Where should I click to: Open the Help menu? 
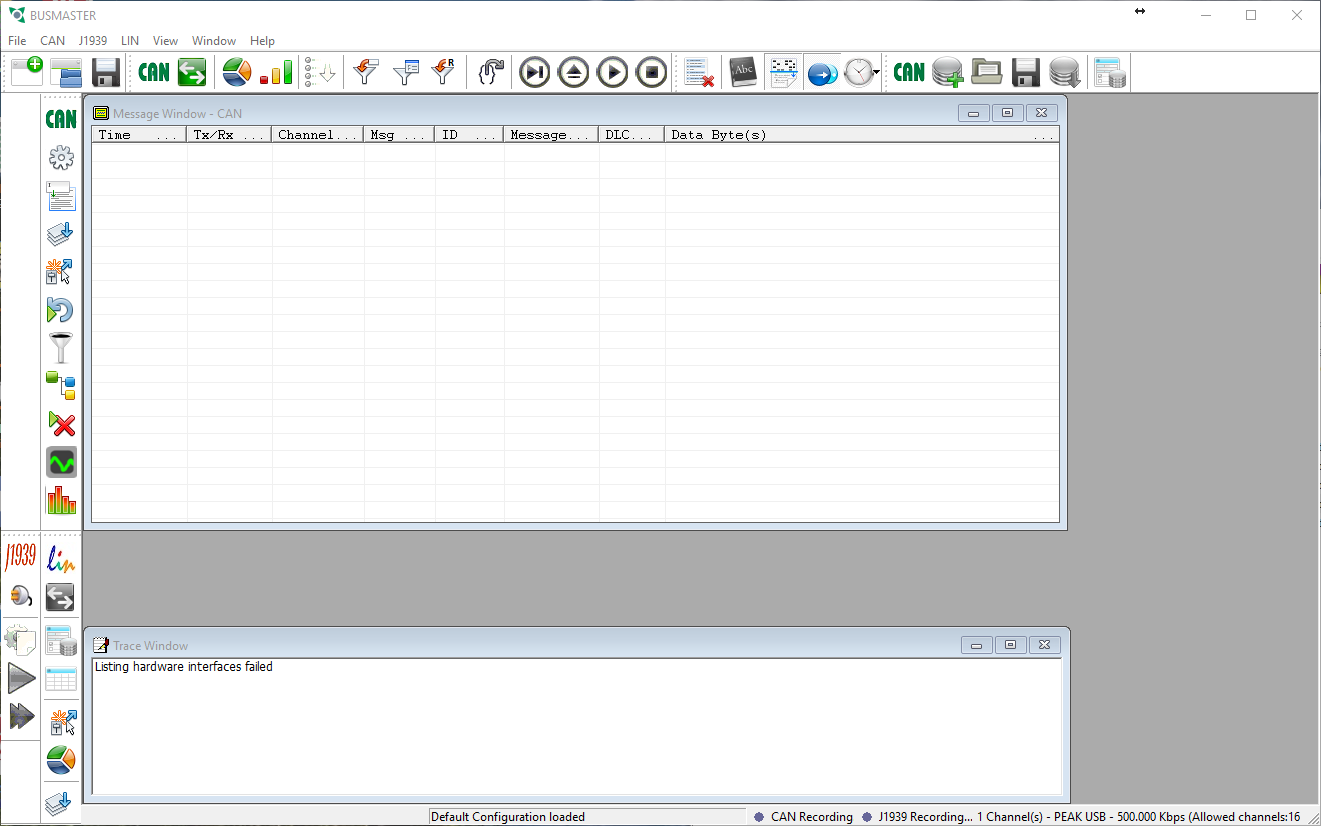point(263,41)
